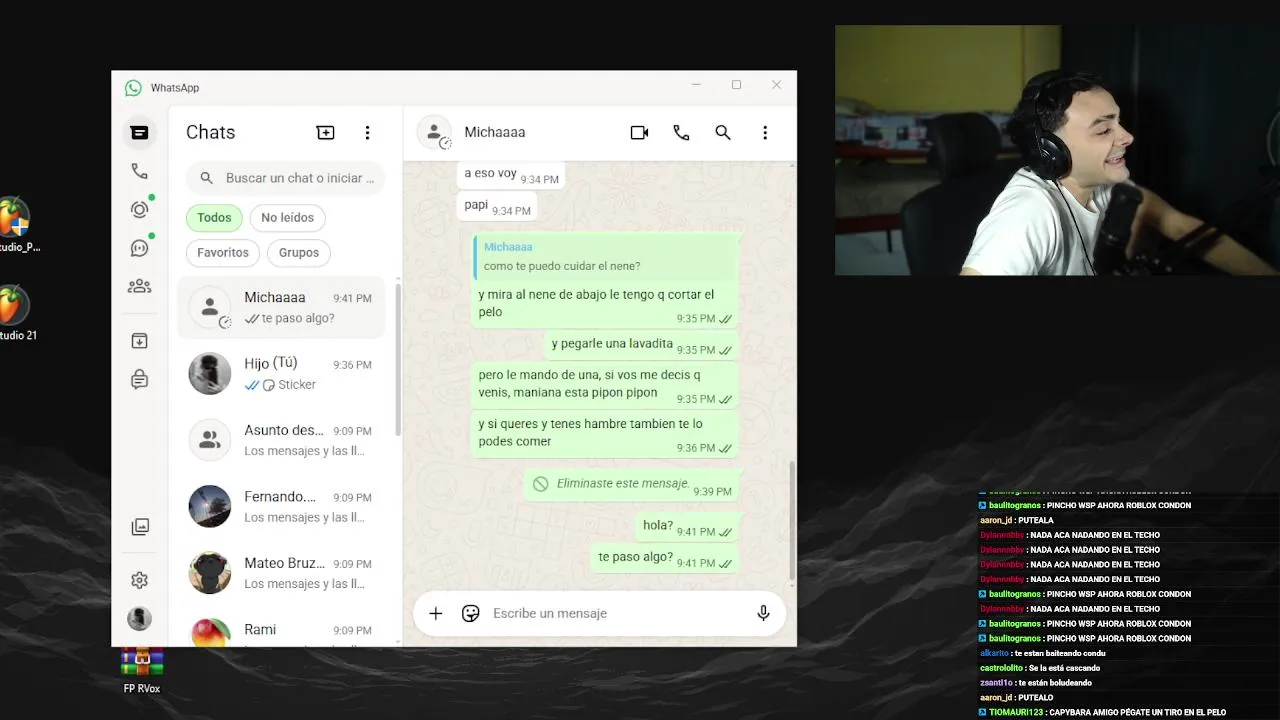This screenshot has height=720, width=1280.
Task: Start a voice call with Michaaaa
Action: click(681, 132)
